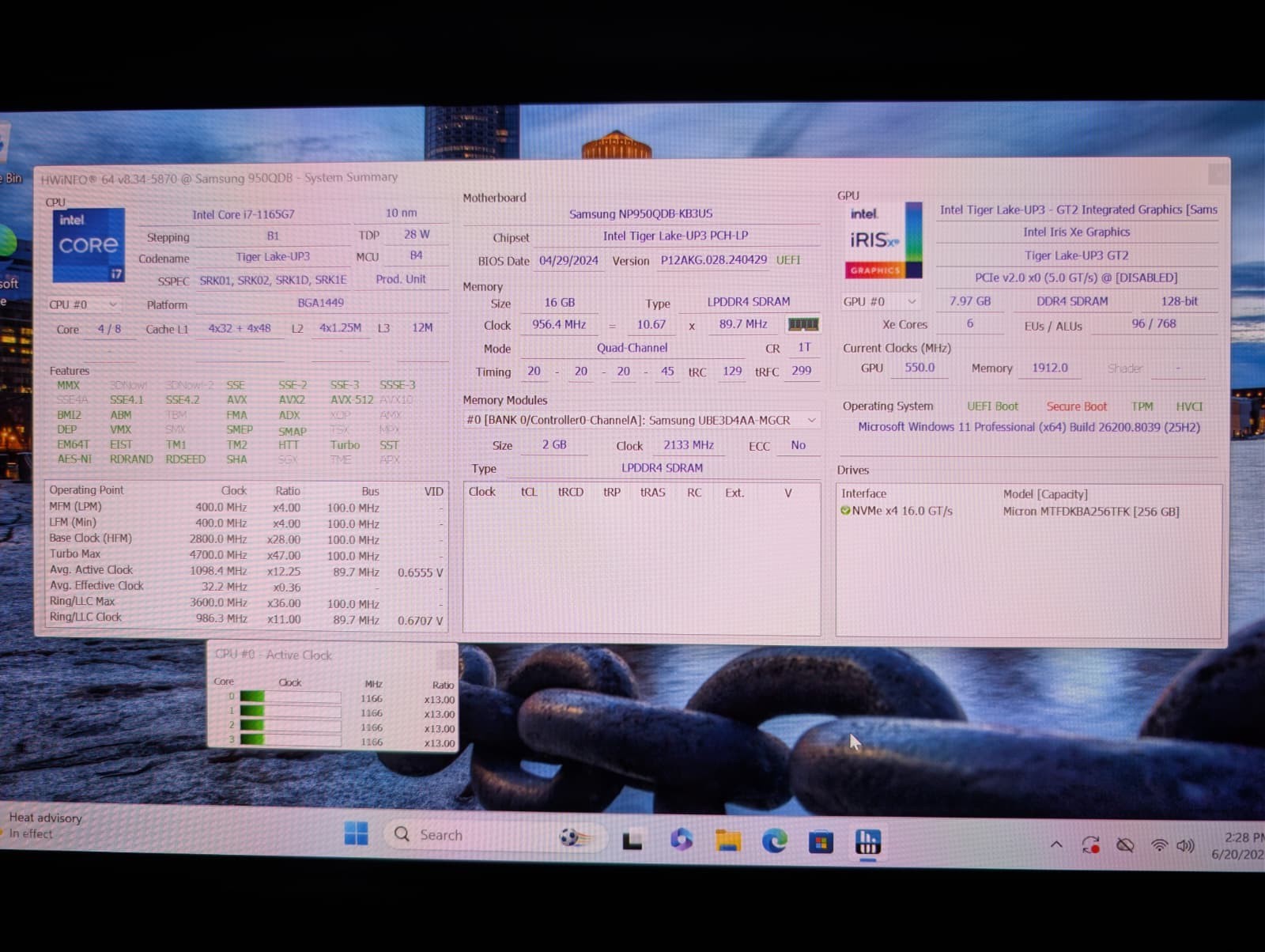The image size is (1265, 952).
Task: Click the Intel Iris Xe Graphics logo
Action: point(885,240)
